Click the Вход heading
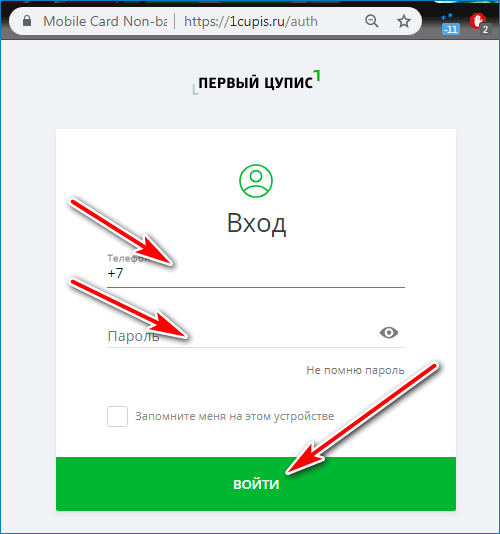The height and width of the screenshot is (534, 500). pos(256,223)
